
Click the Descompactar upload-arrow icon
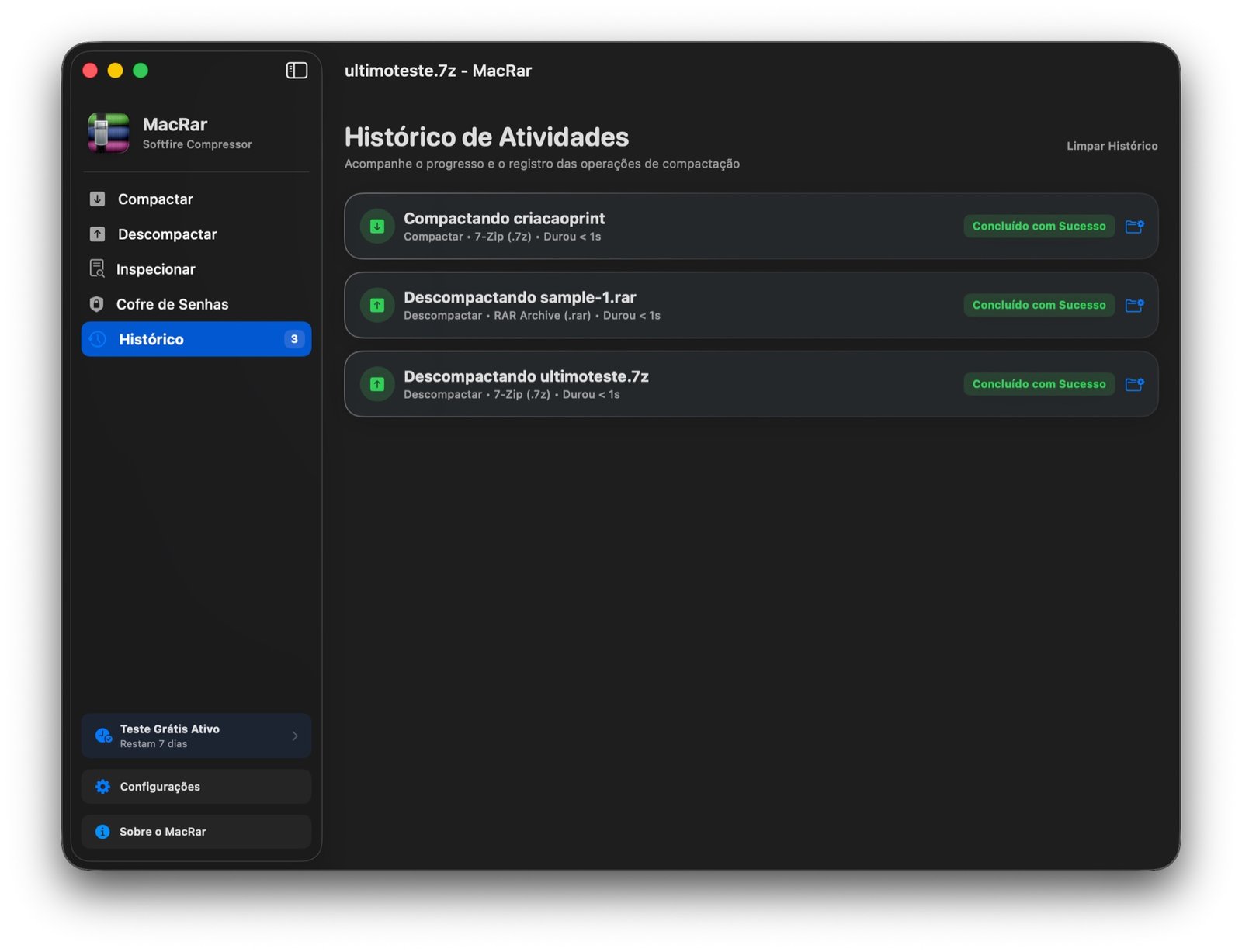click(x=97, y=234)
